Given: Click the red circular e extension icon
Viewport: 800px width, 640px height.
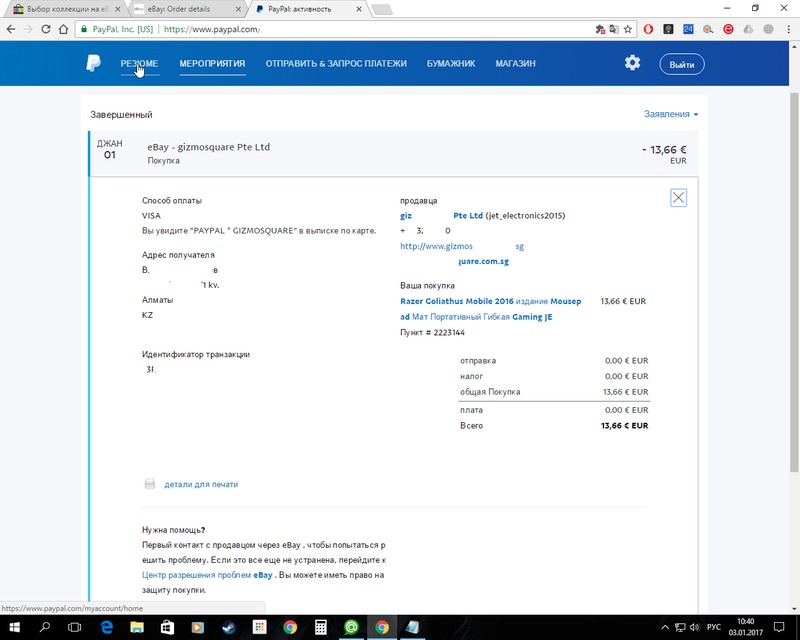Looking at the screenshot, I should tap(728, 29).
